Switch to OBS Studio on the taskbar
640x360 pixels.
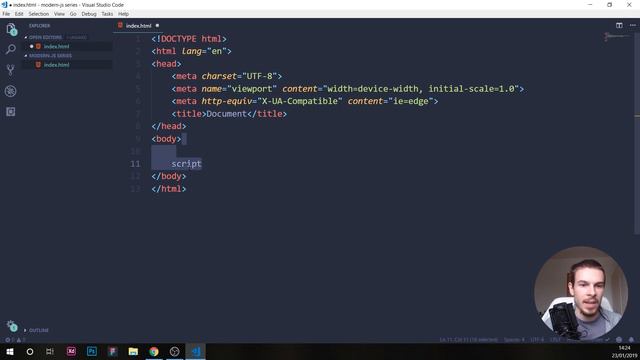174,351
